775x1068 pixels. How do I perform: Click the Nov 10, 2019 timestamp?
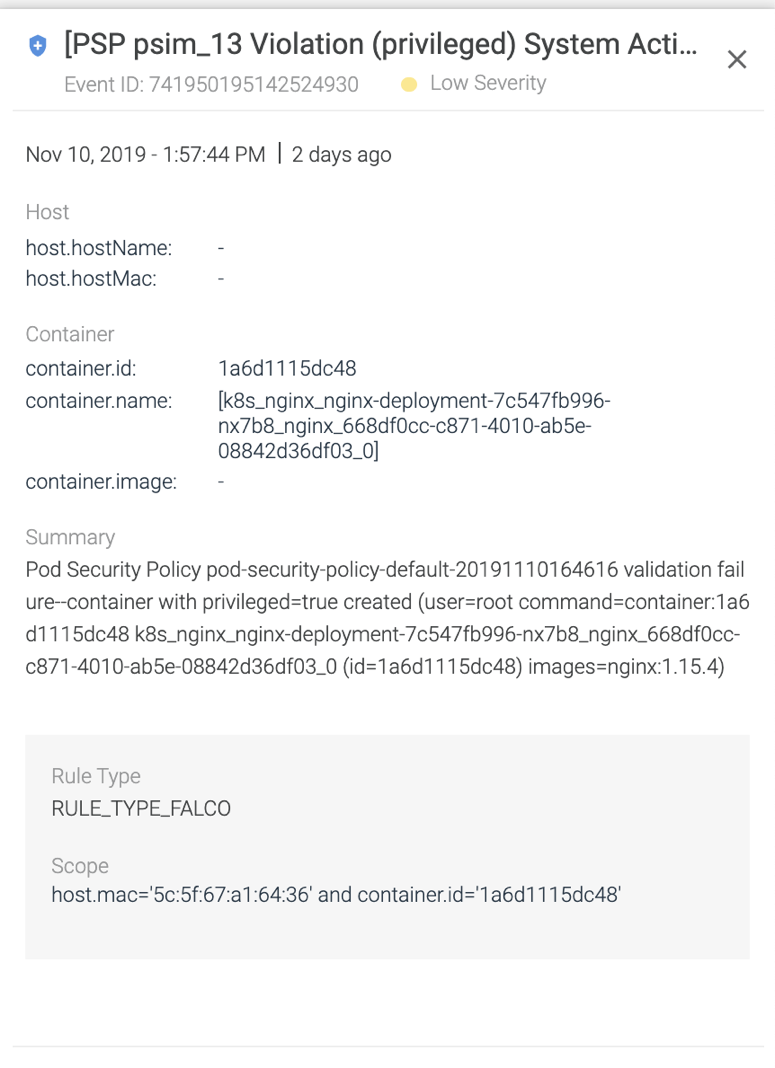point(146,155)
